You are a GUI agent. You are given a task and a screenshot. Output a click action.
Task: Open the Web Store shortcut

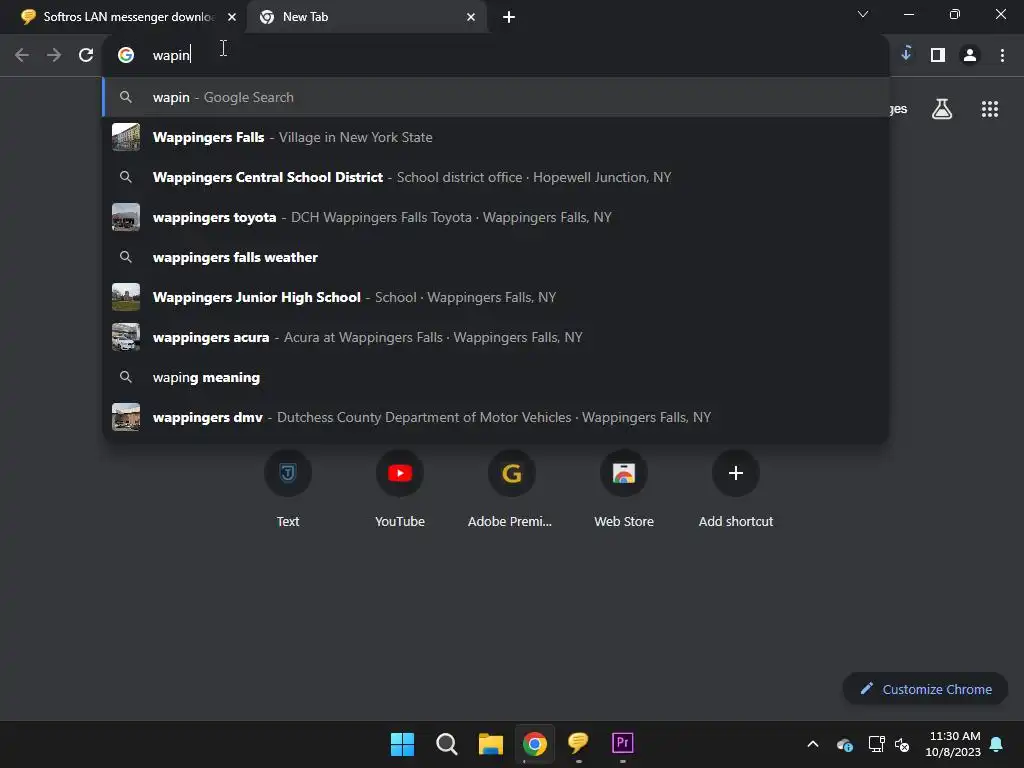[x=624, y=490]
